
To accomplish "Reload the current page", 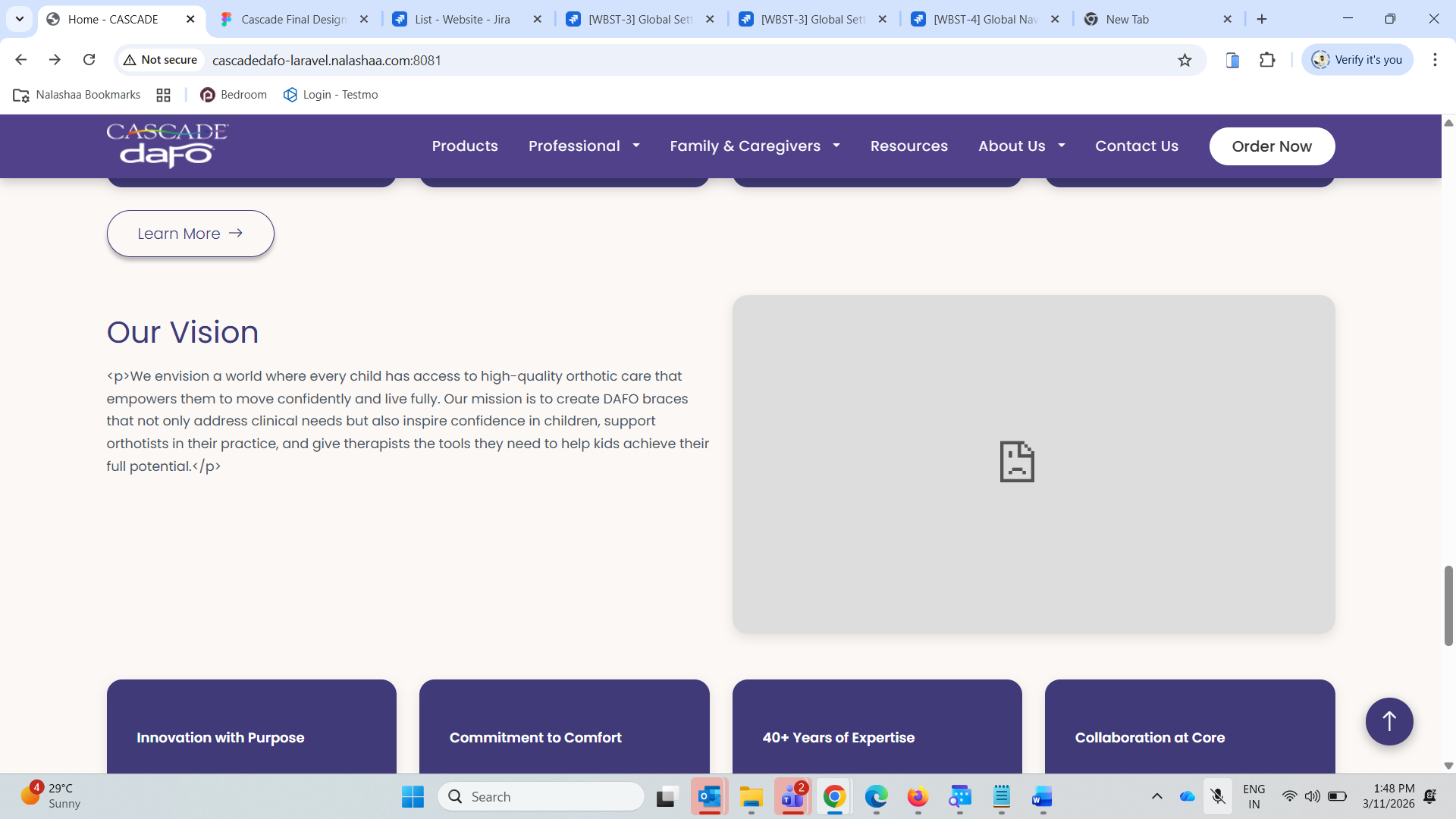I will click(x=89, y=60).
